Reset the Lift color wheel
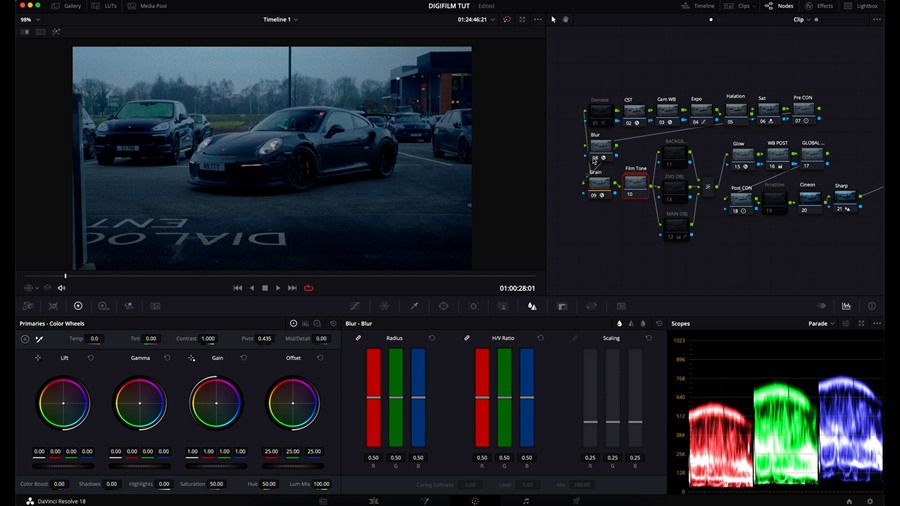 91,358
